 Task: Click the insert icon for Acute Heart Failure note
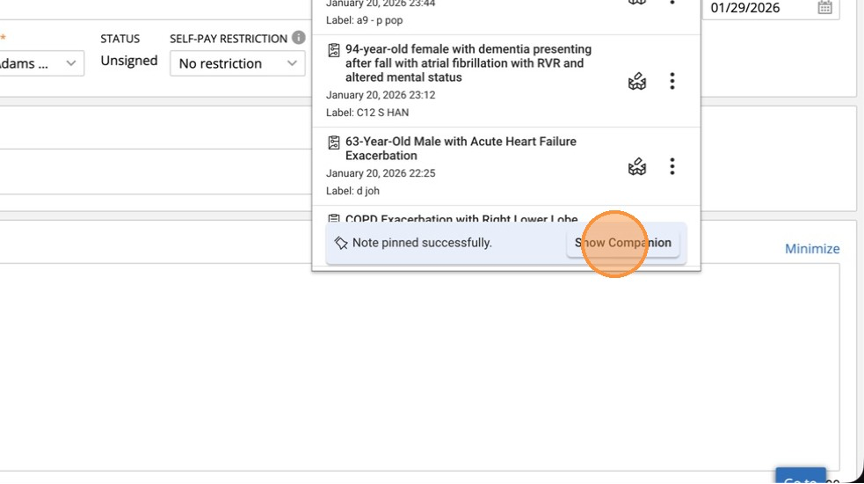point(636,167)
